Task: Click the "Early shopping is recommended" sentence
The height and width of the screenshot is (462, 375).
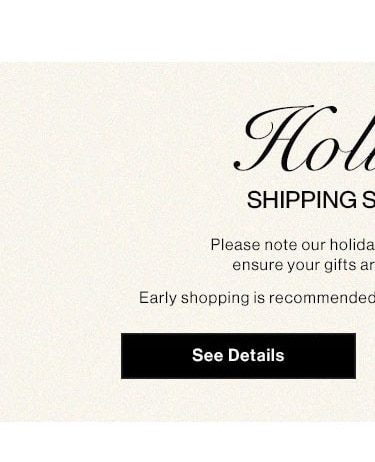Action: (x=257, y=298)
